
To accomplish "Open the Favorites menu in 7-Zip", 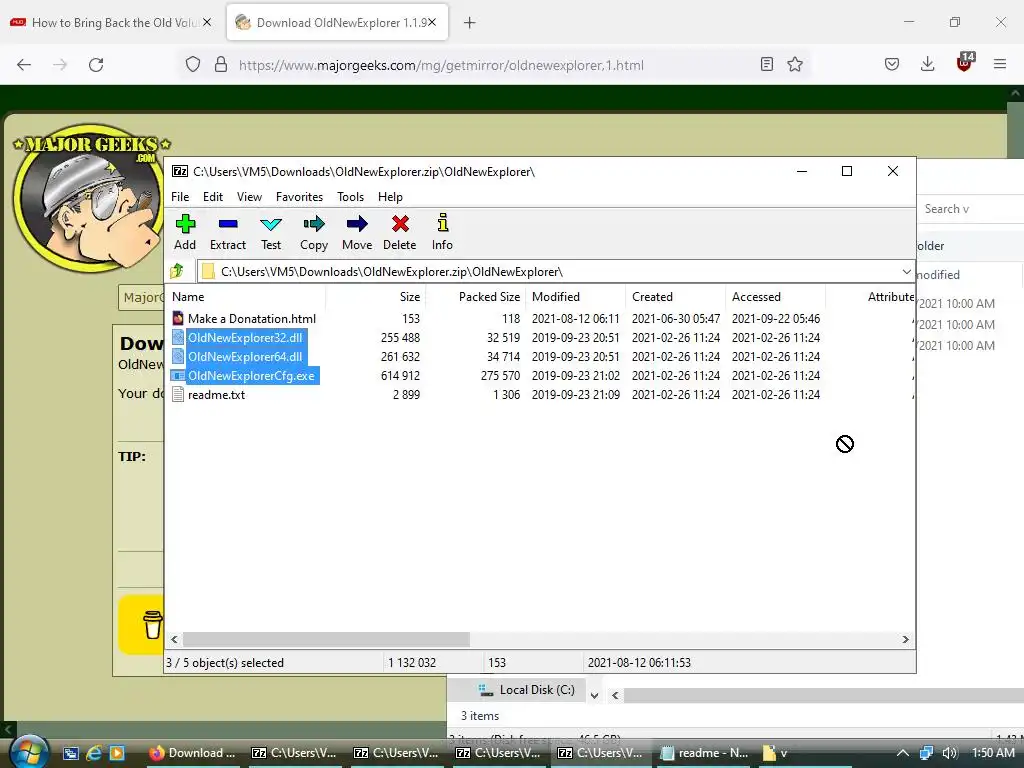I will tap(299, 197).
